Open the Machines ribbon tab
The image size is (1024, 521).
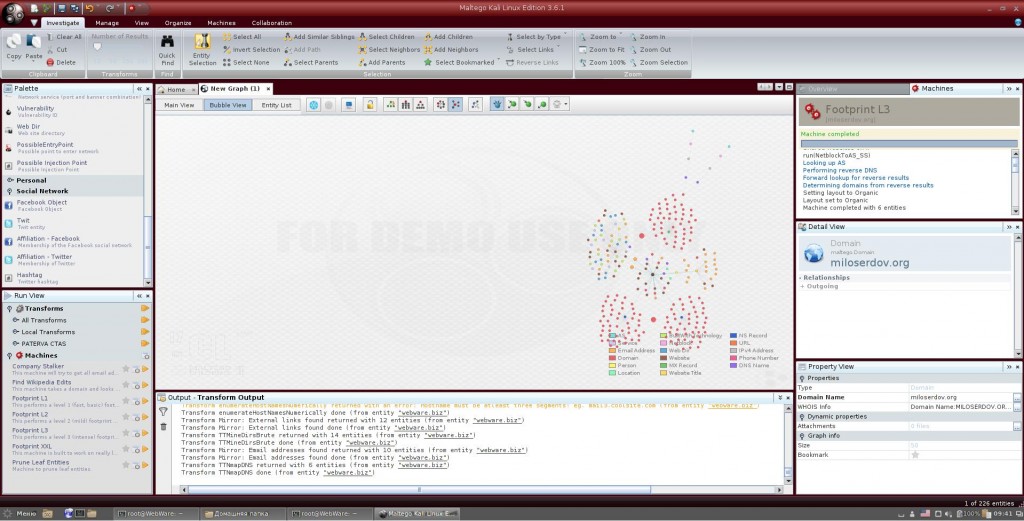click(221, 23)
